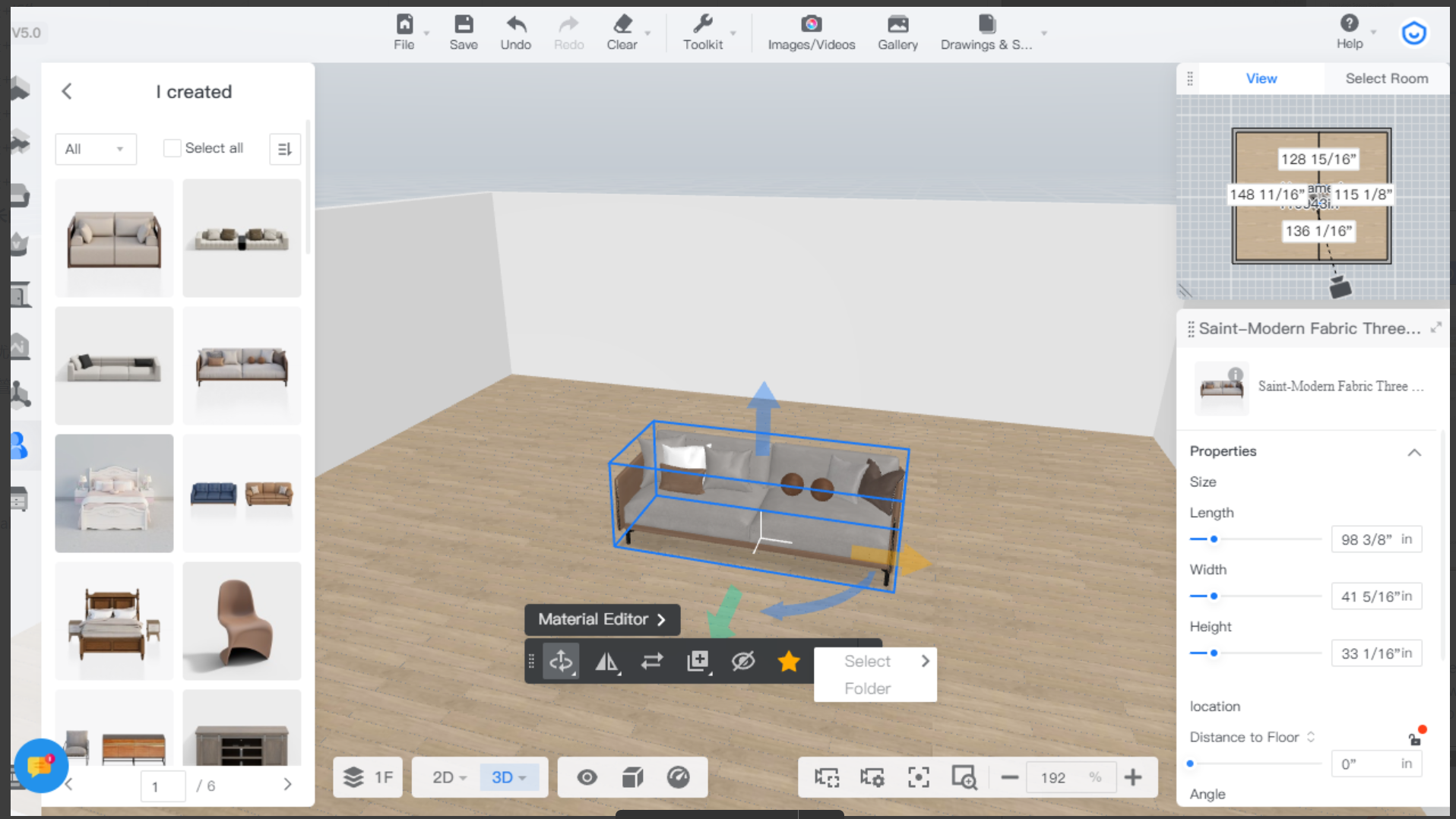Image resolution: width=1456 pixels, height=819 pixels.
Task: Open the Material Editor
Action: [x=601, y=619]
